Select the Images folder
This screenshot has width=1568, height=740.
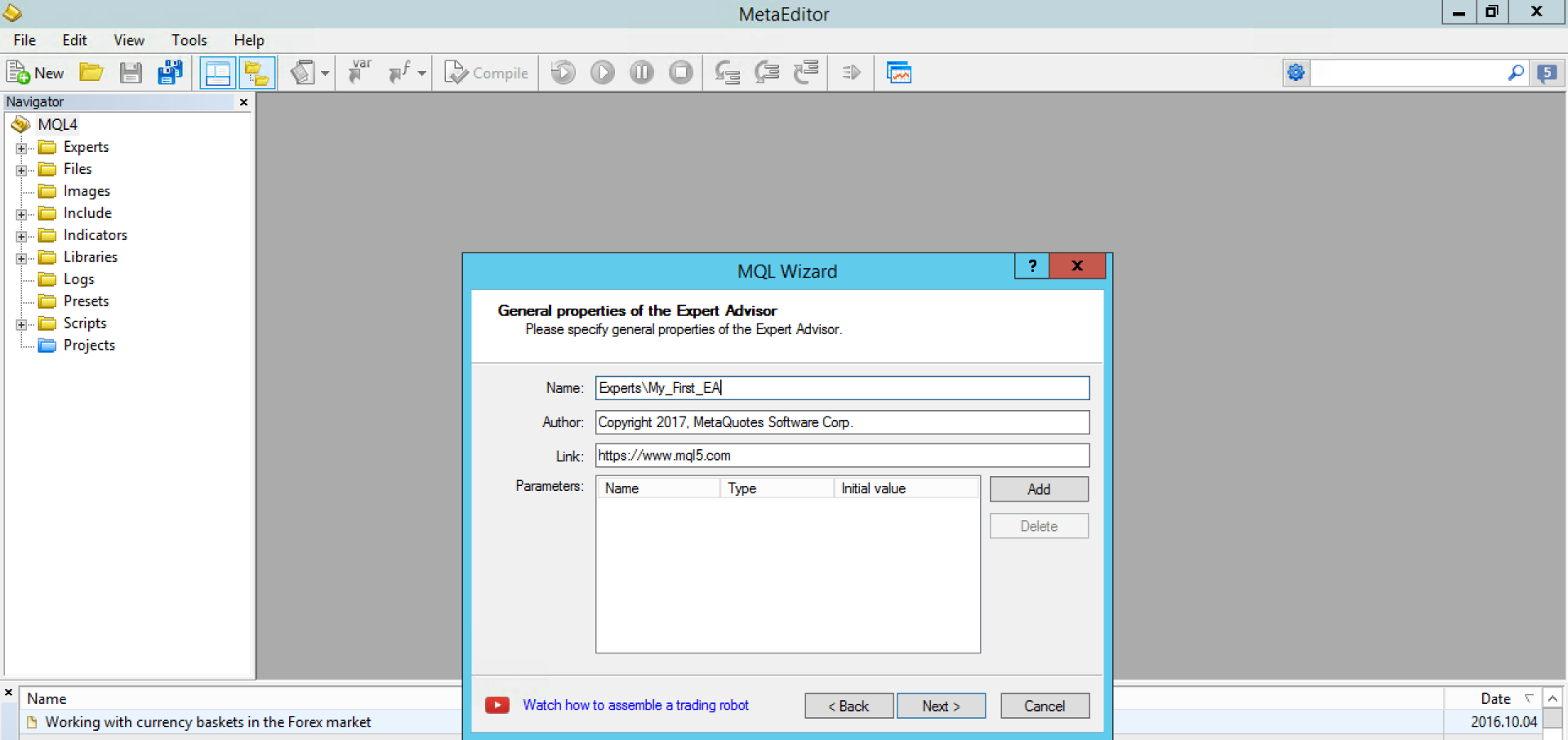[87, 191]
